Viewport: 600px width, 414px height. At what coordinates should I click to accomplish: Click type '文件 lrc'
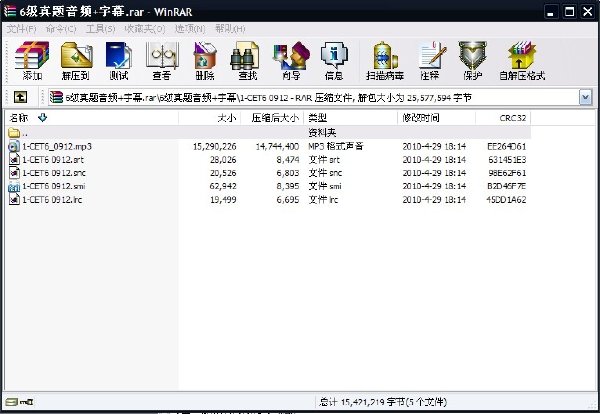tap(323, 199)
